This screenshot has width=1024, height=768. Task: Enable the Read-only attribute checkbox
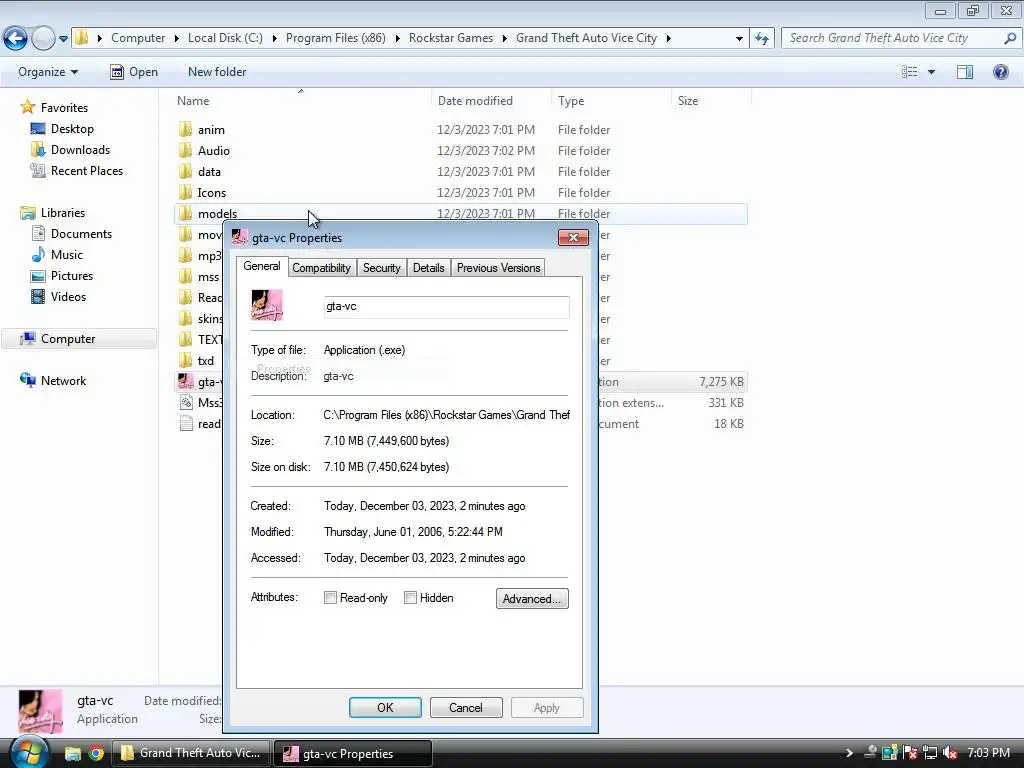click(330, 598)
